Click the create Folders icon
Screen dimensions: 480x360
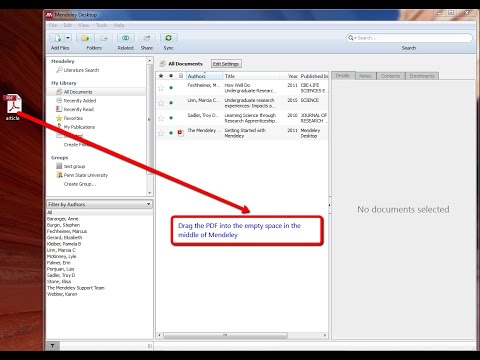click(x=85, y=38)
